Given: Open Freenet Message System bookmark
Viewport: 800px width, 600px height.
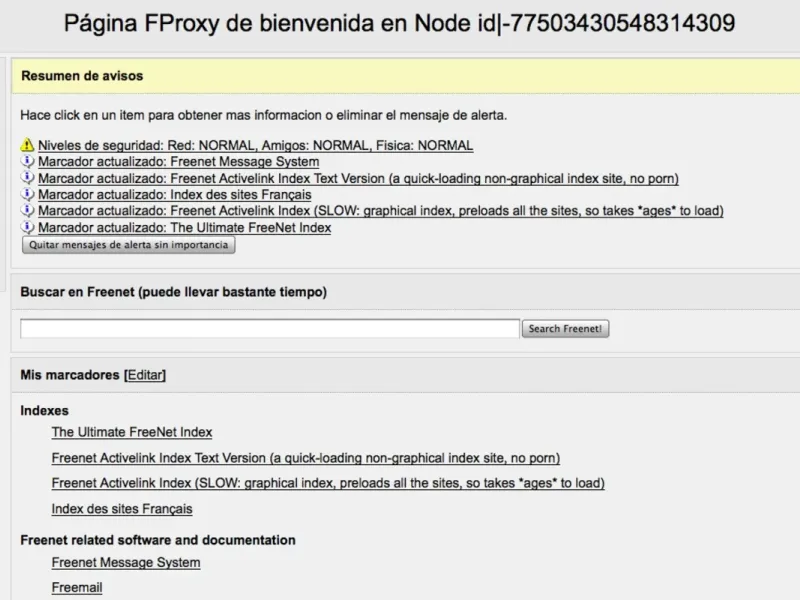Looking at the screenshot, I should point(126,562).
